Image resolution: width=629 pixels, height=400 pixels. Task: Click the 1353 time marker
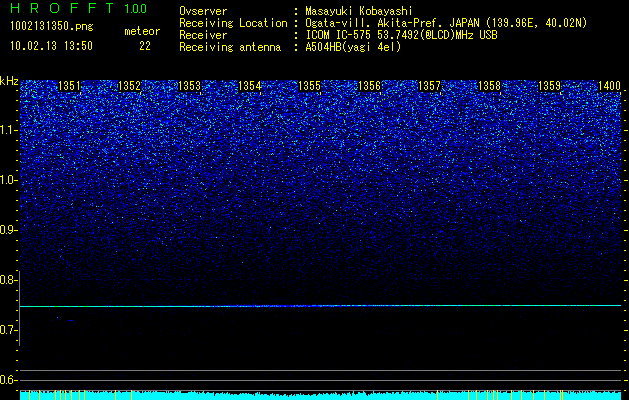pyautogui.click(x=189, y=86)
